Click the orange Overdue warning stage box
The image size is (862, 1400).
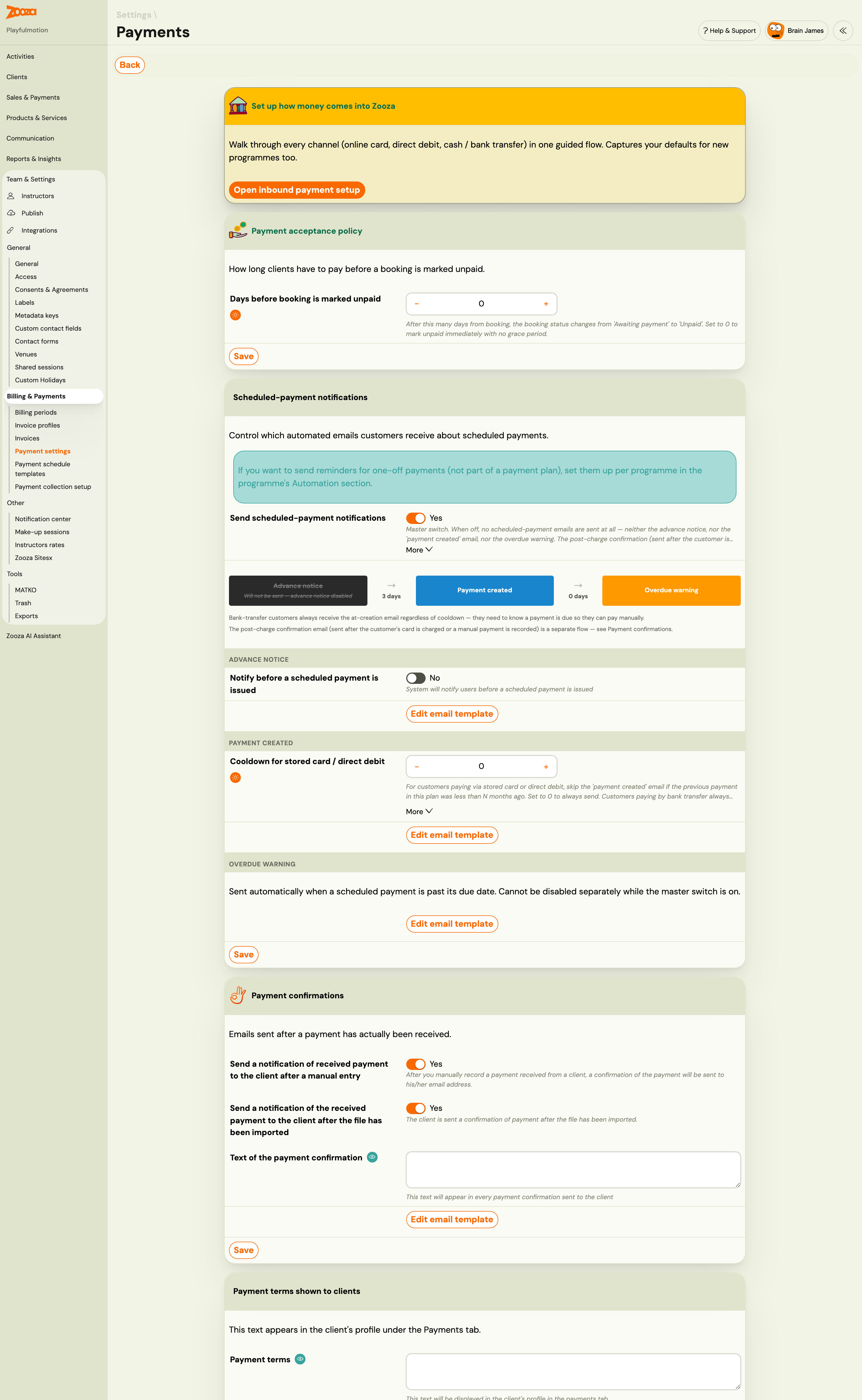671,590
